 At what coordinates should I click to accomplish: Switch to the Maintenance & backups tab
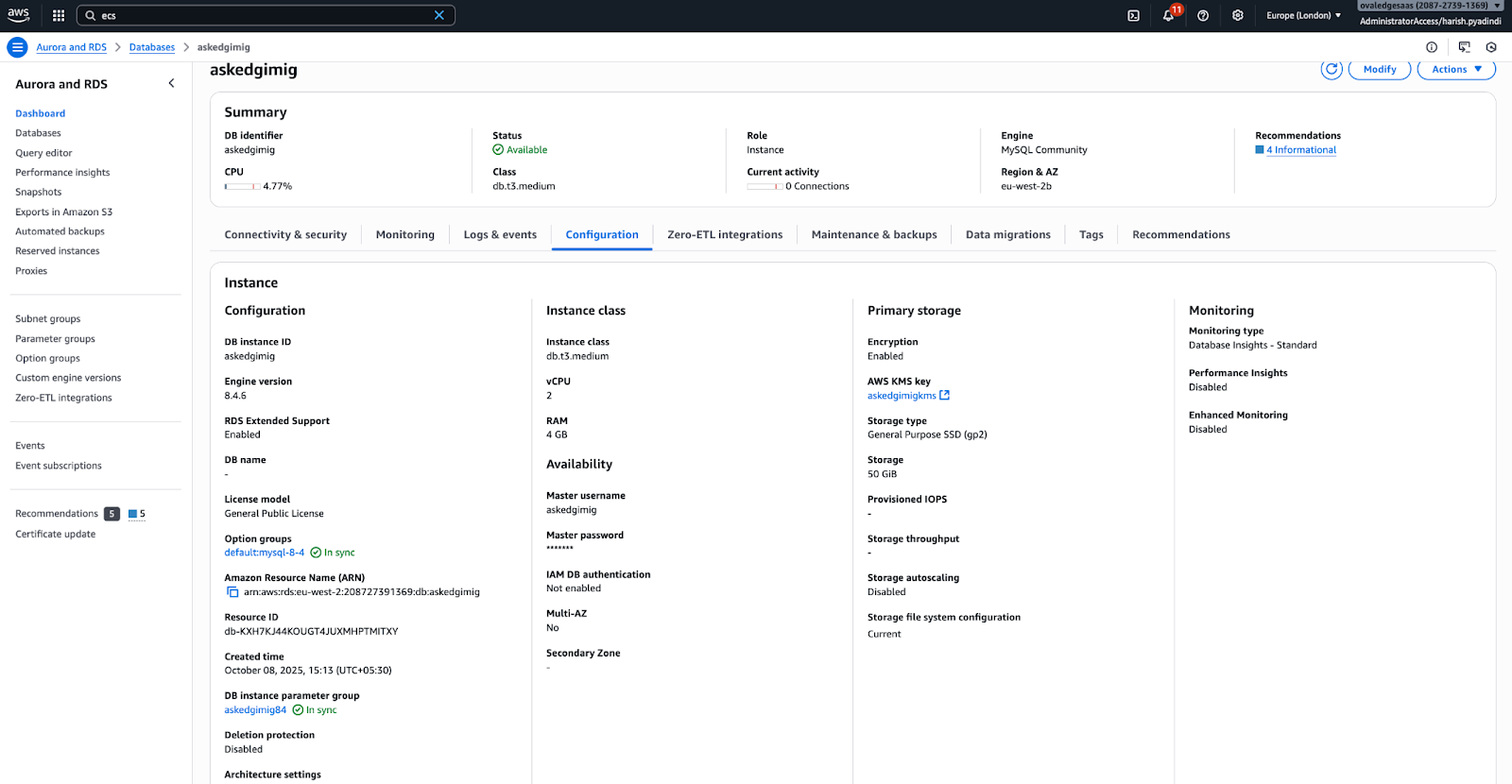coord(873,234)
